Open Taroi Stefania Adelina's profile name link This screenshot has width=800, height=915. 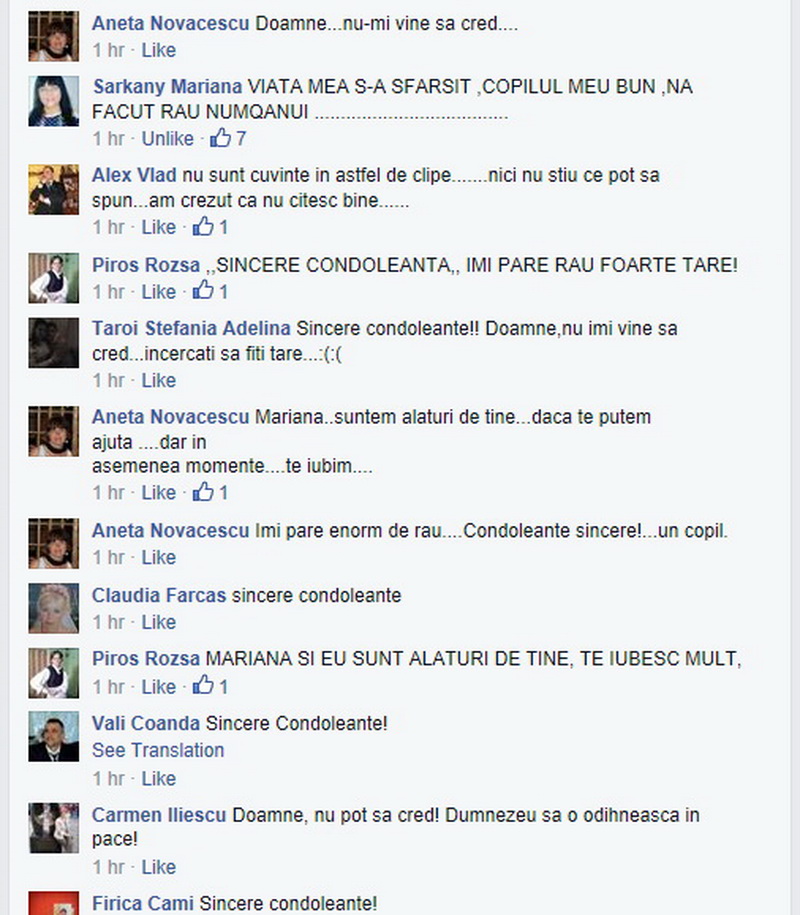point(191,328)
